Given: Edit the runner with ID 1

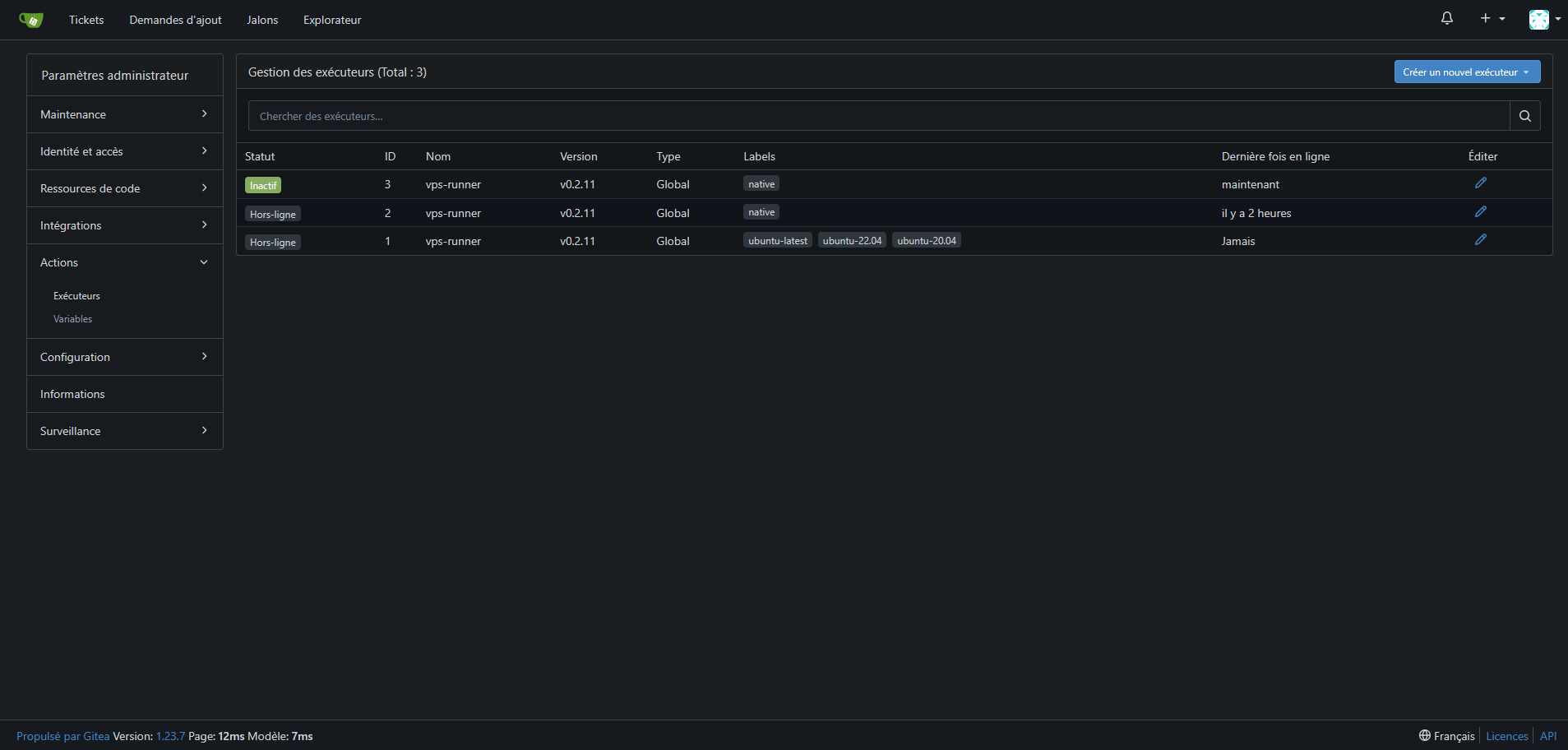Looking at the screenshot, I should pos(1480,240).
